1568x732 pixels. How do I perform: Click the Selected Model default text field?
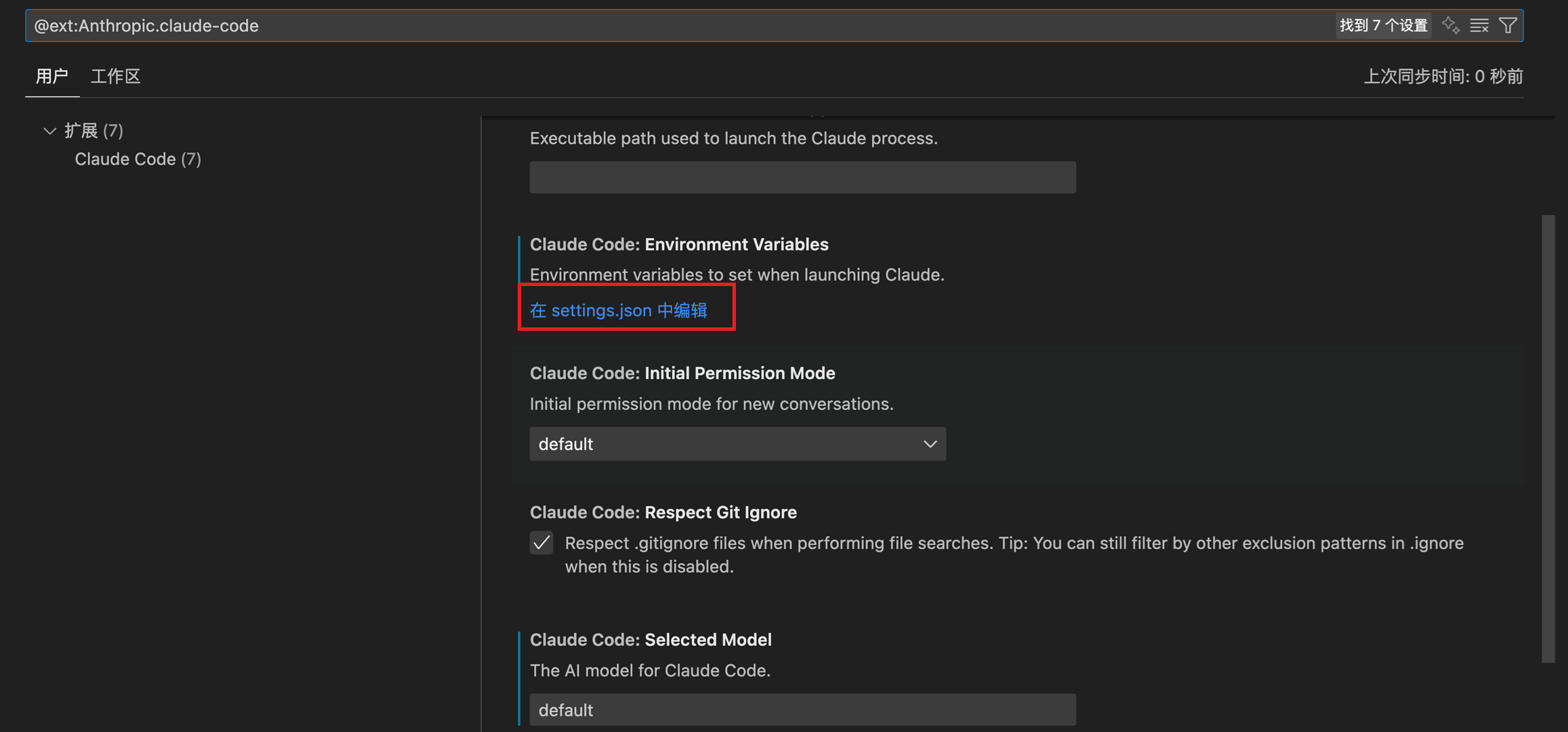(x=802, y=710)
